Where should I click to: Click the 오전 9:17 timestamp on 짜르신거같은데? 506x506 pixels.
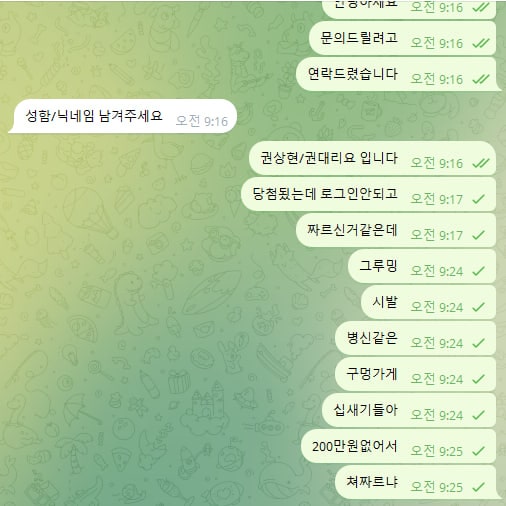[x=437, y=235]
